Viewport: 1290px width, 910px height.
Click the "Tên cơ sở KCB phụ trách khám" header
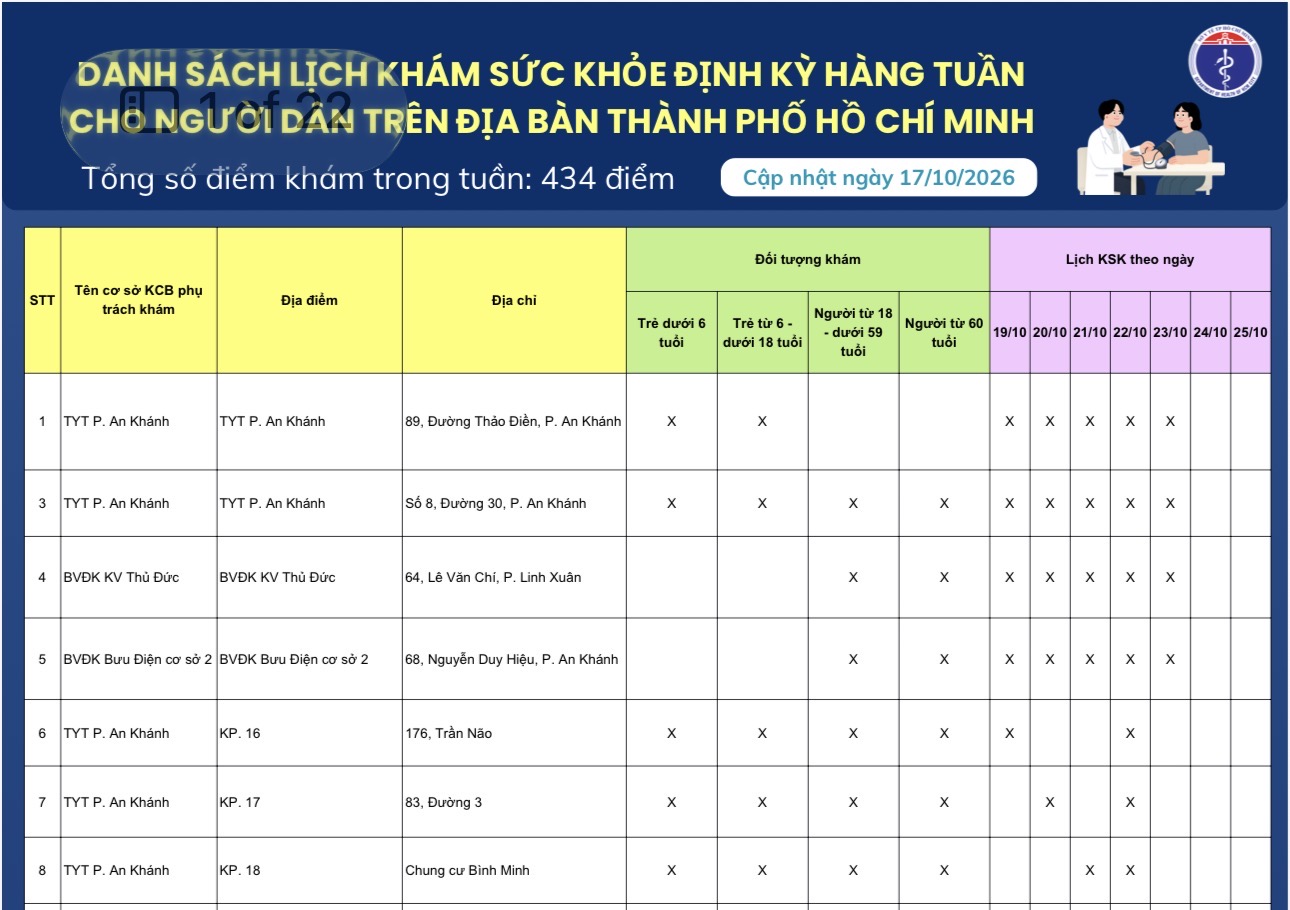click(139, 300)
